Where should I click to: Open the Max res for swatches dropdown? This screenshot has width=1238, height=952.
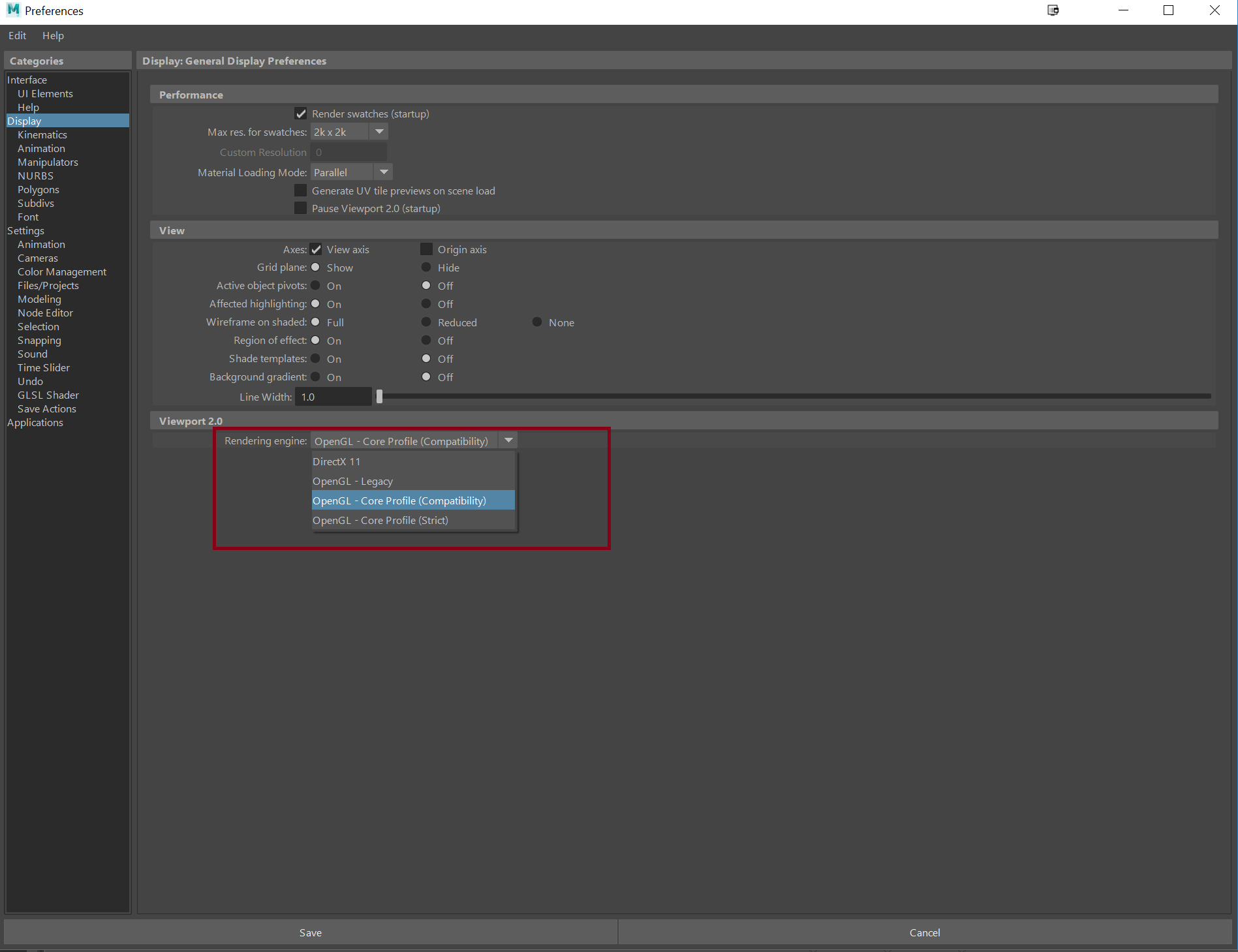[x=379, y=131]
